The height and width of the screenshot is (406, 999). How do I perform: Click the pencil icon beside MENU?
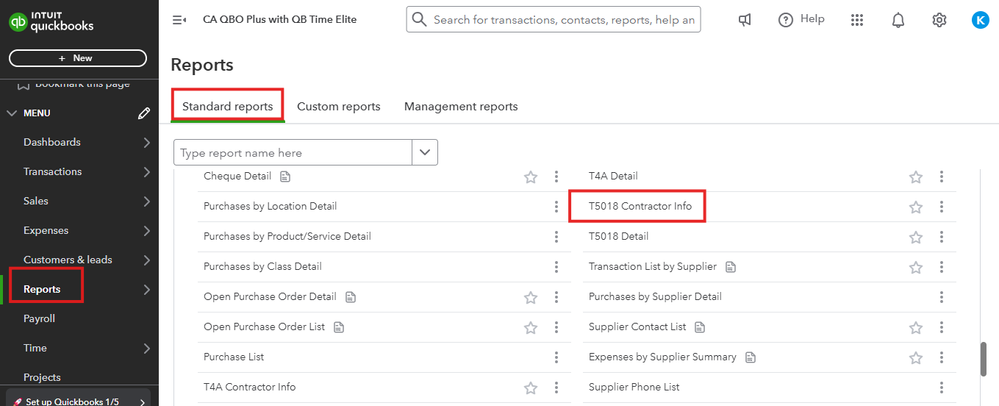(x=145, y=113)
